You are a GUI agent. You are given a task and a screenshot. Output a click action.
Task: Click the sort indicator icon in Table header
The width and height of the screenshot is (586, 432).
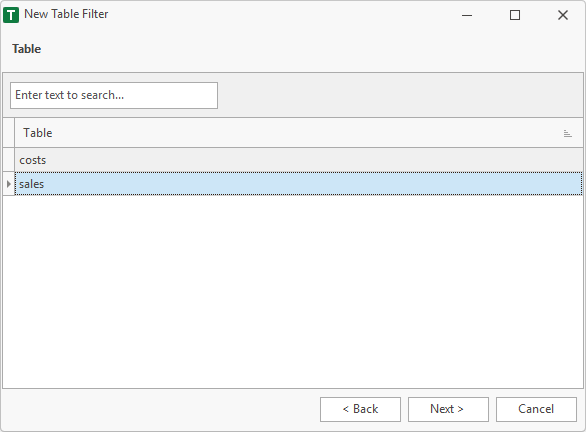567,133
